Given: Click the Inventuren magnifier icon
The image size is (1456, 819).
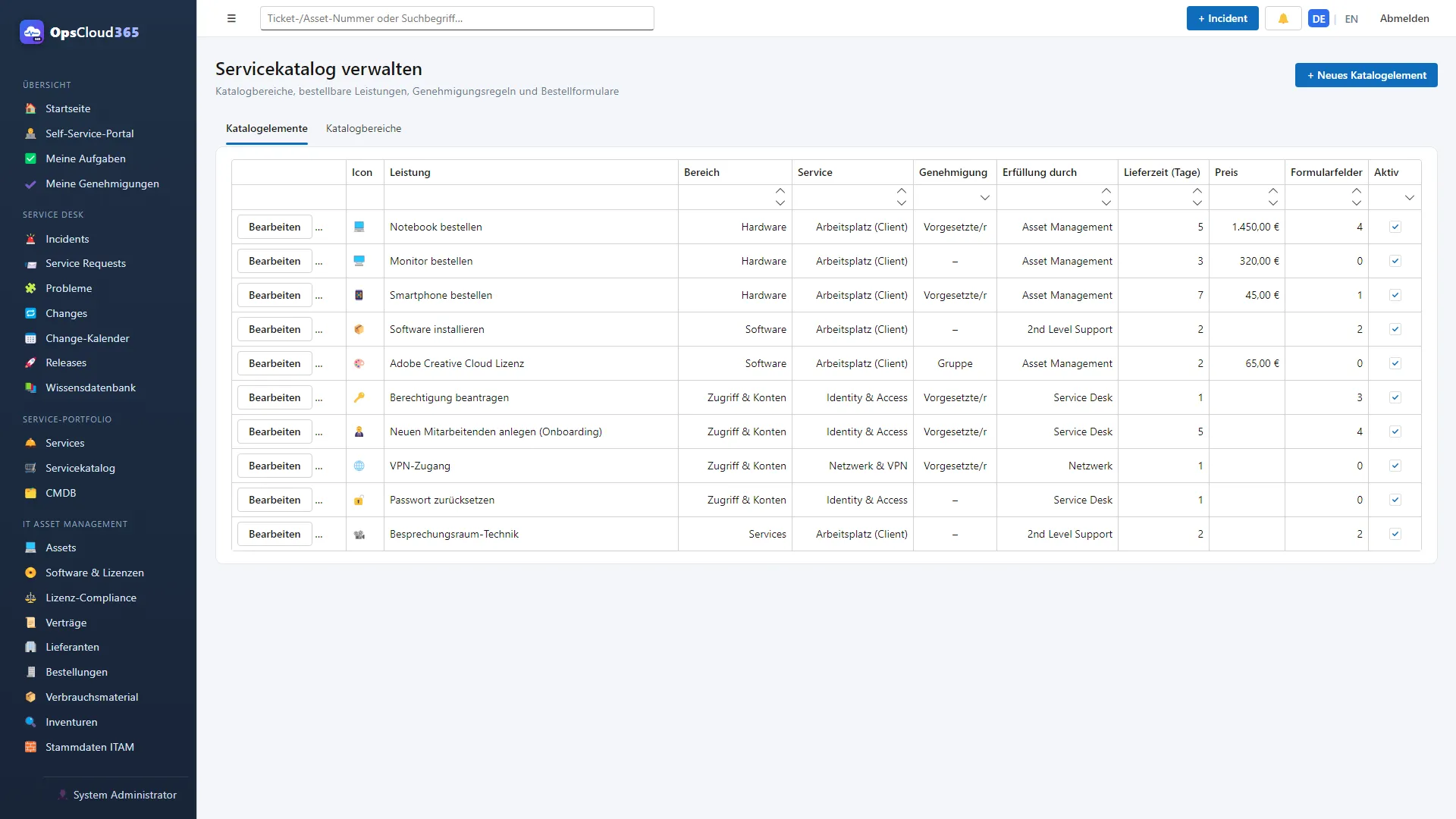Looking at the screenshot, I should click(x=30, y=722).
